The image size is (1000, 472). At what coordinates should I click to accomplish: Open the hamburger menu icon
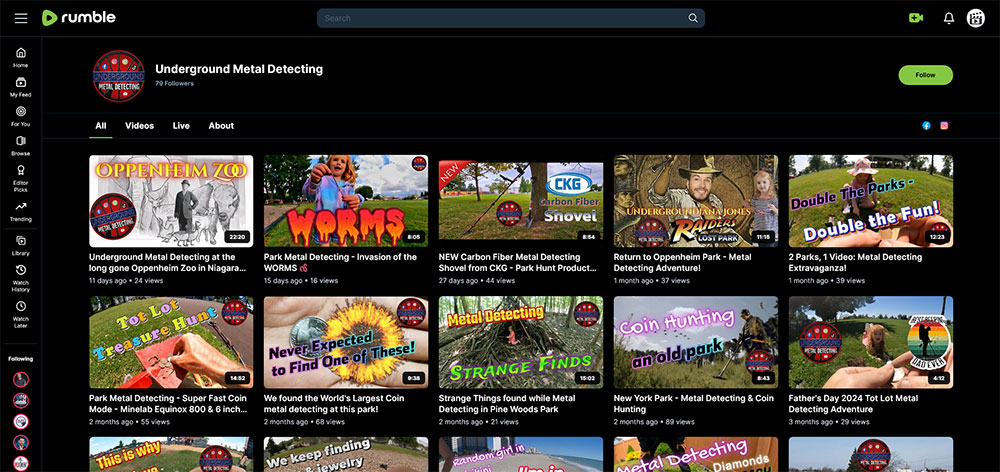tap(21, 18)
